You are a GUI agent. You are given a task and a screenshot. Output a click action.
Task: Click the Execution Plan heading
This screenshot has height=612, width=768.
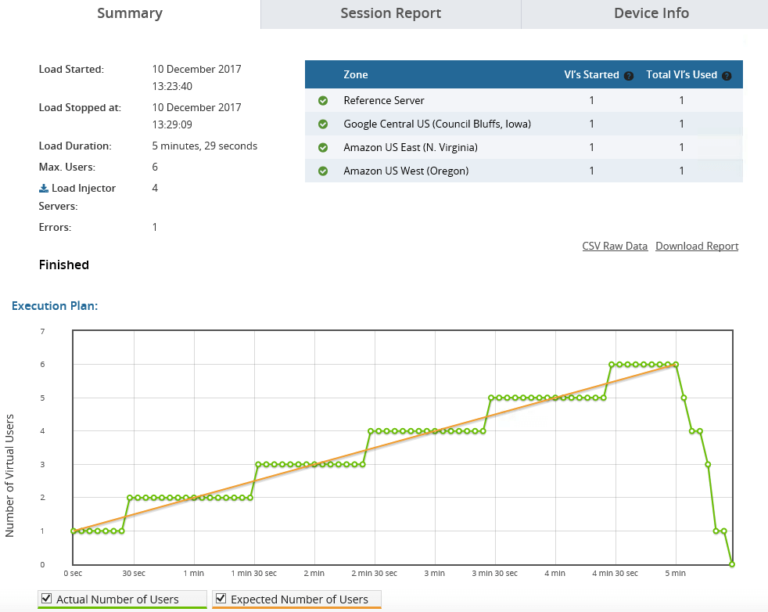55,306
